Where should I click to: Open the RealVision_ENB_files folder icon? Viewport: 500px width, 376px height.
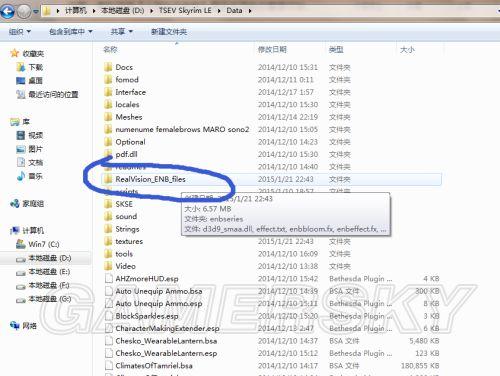click(x=108, y=179)
